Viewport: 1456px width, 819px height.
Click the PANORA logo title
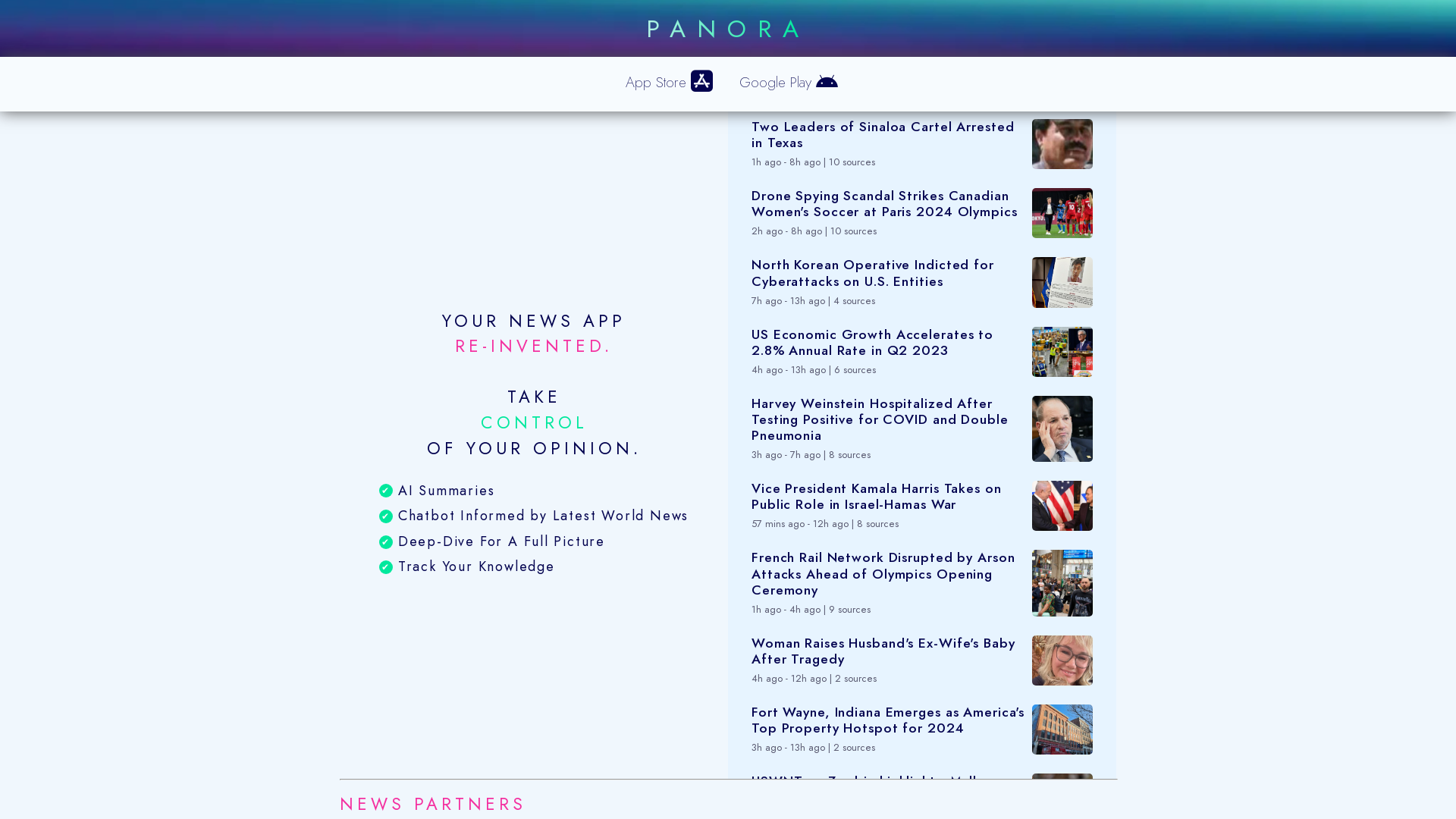726,29
